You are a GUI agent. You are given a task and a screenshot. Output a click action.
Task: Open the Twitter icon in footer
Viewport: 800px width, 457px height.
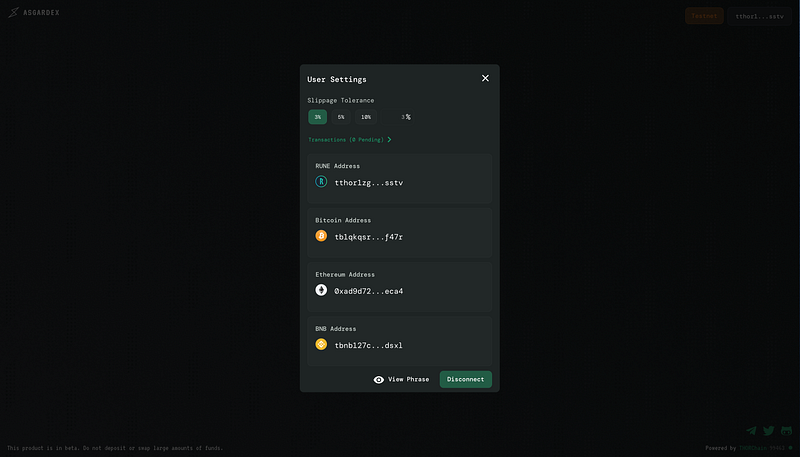tap(769, 431)
